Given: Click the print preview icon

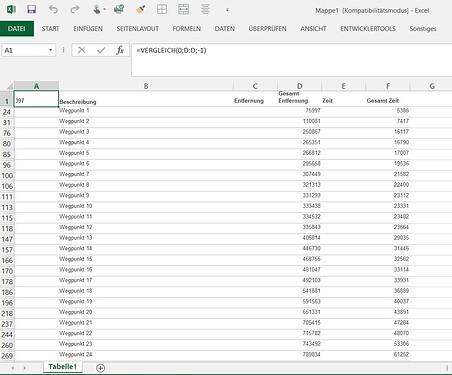Looking at the screenshot, I should (119, 9).
